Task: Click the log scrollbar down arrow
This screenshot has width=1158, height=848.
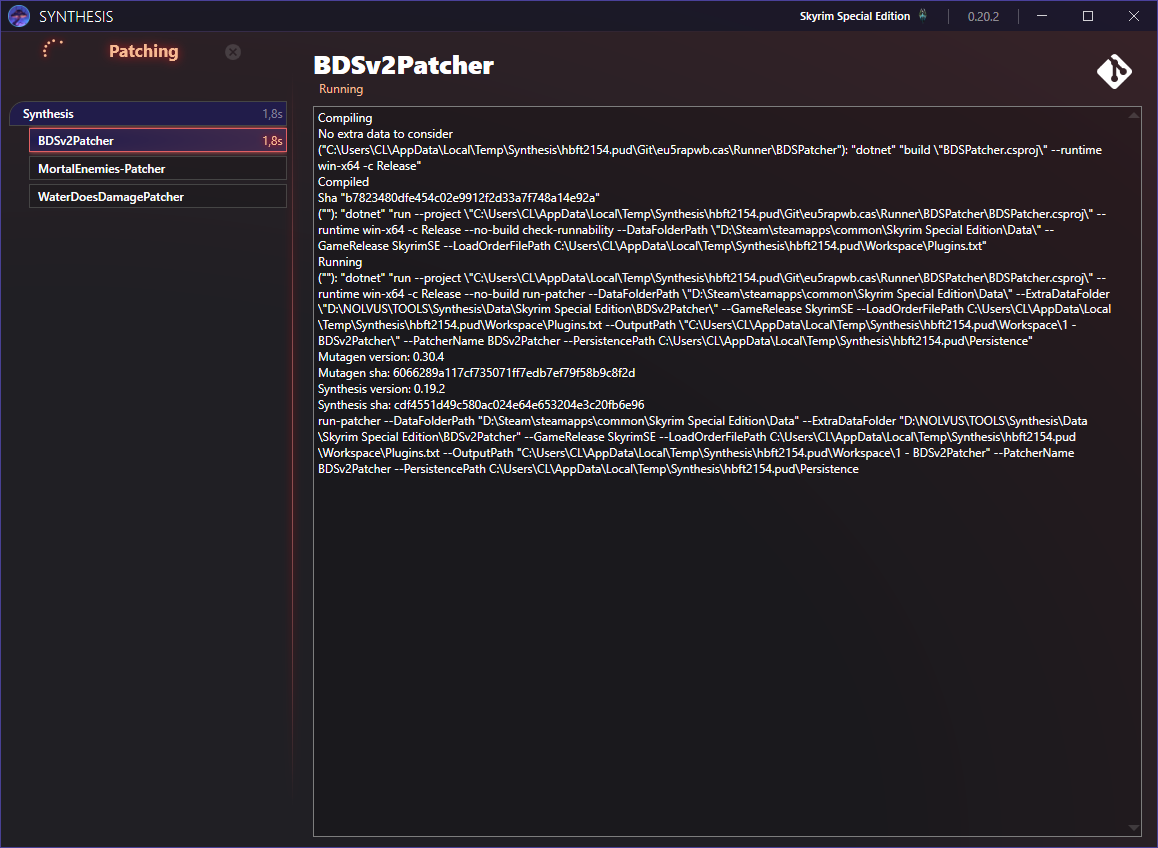Action: (x=1134, y=827)
